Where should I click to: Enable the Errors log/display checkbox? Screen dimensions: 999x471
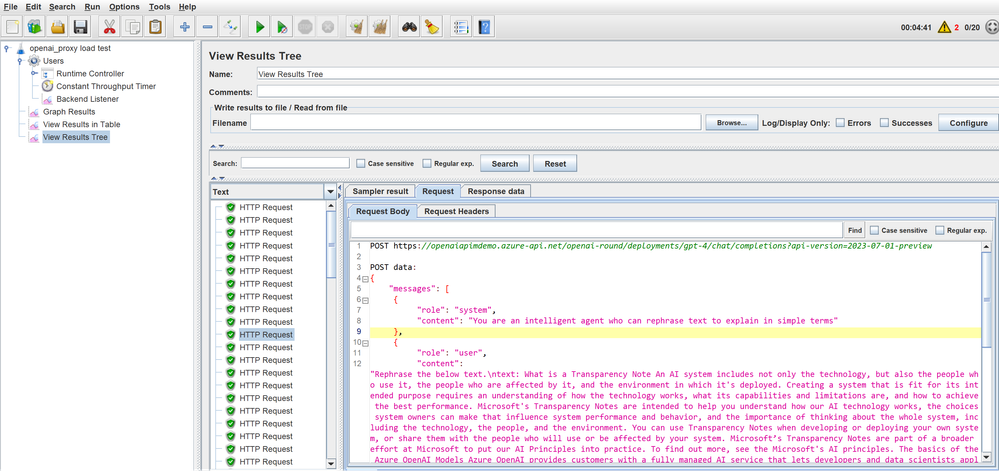pyautogui.click(x=841, y=123)
